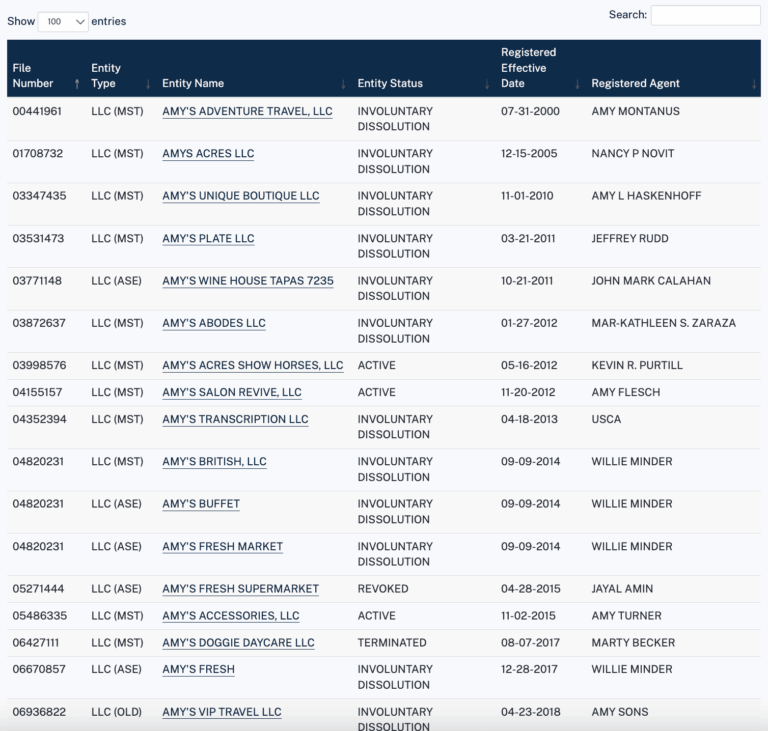Open AMY'S VIP TRAVEL LLC link

click(x=222, y=712)
